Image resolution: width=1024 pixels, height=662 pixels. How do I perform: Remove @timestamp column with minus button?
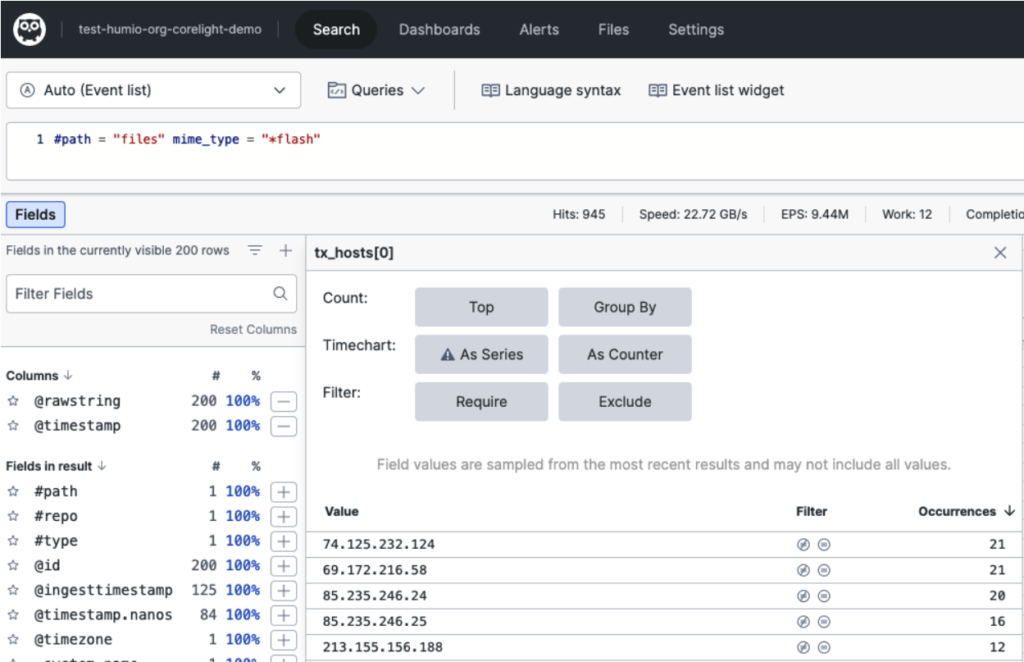[283, 426]
